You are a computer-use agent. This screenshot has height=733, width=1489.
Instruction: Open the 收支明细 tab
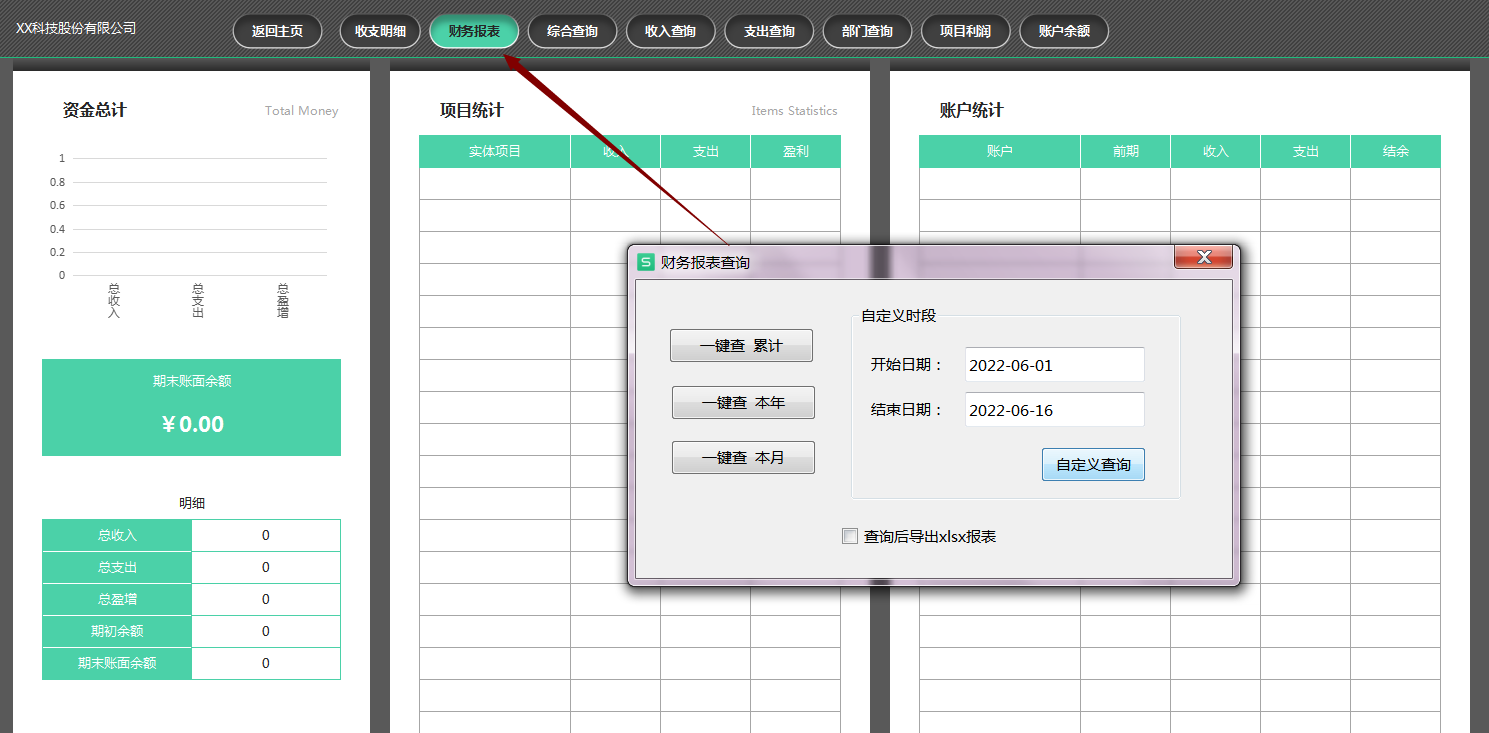click(380, 31)
